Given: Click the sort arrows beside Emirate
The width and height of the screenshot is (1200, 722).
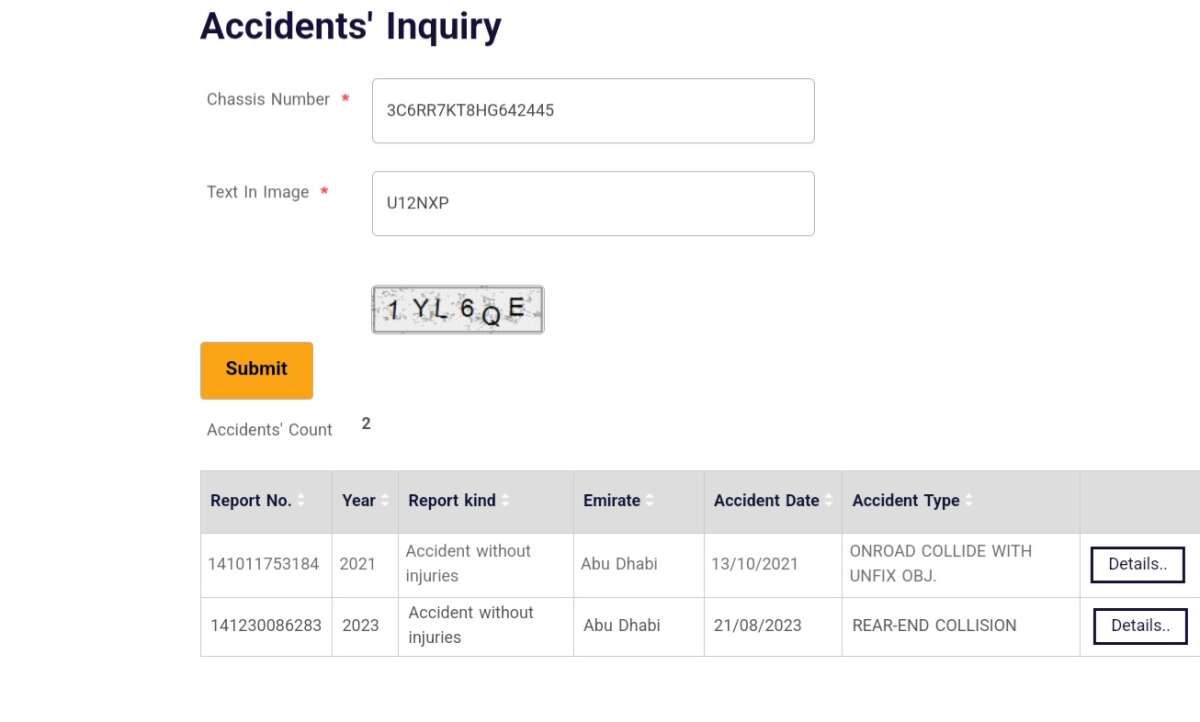Looking at the screenshot, I should click(650, 501).
